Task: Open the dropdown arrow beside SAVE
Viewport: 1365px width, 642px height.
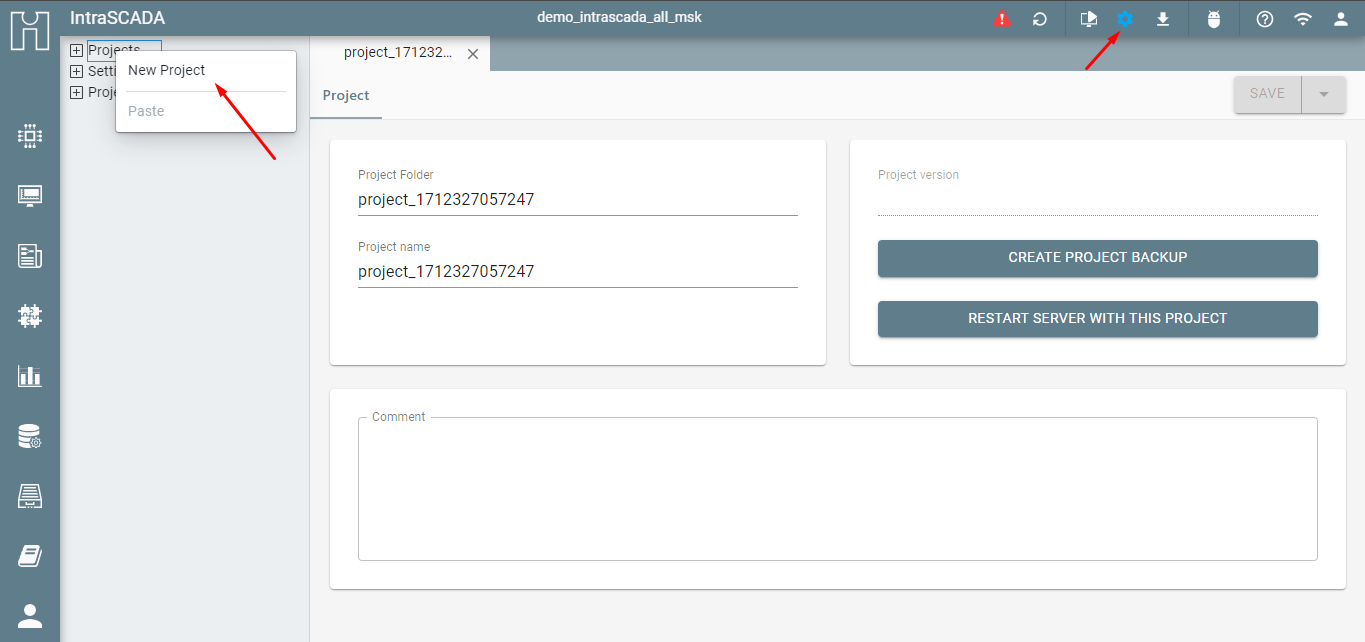Action: (x=1324, y=94)
